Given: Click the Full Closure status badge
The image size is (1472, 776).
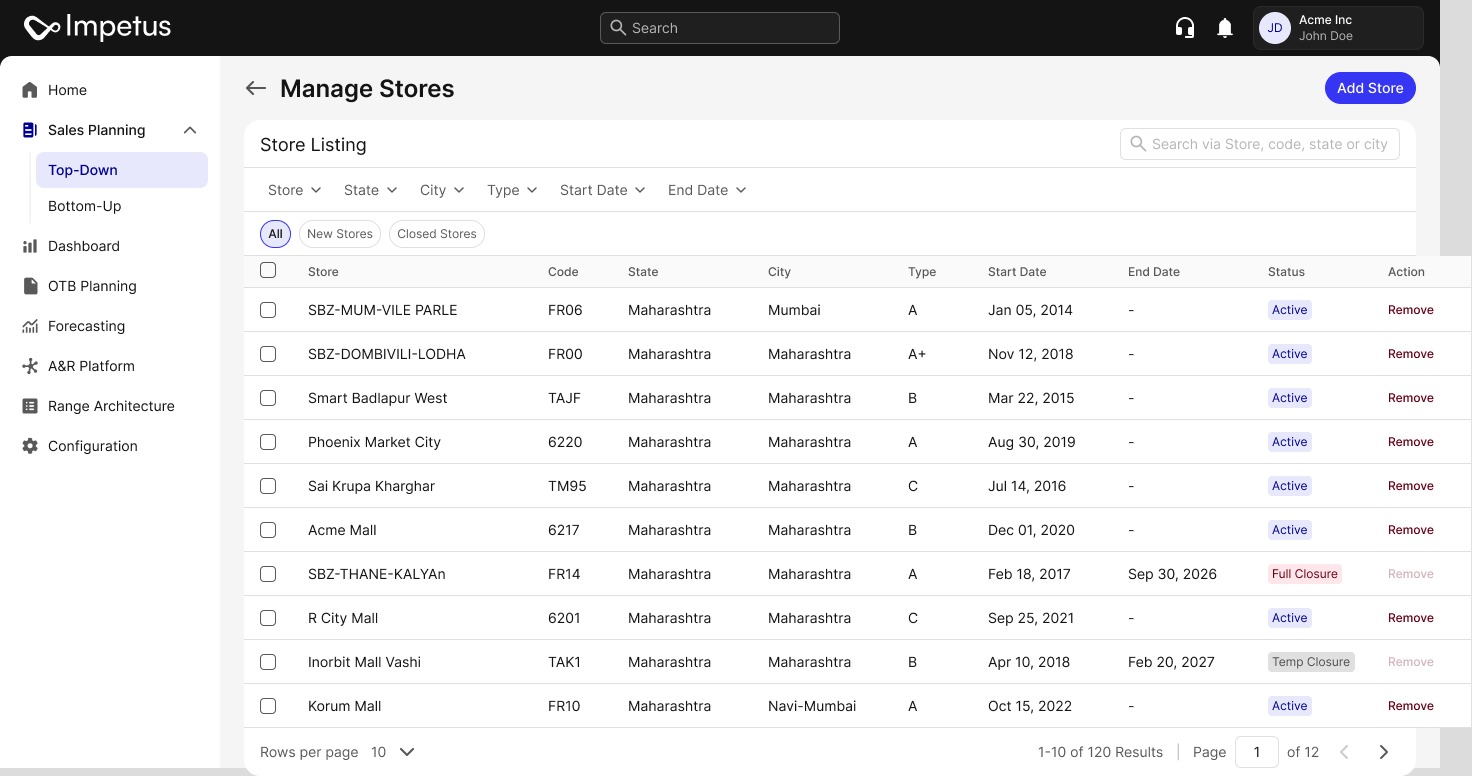Looking at the screenshot, I should click(1304, 574).
